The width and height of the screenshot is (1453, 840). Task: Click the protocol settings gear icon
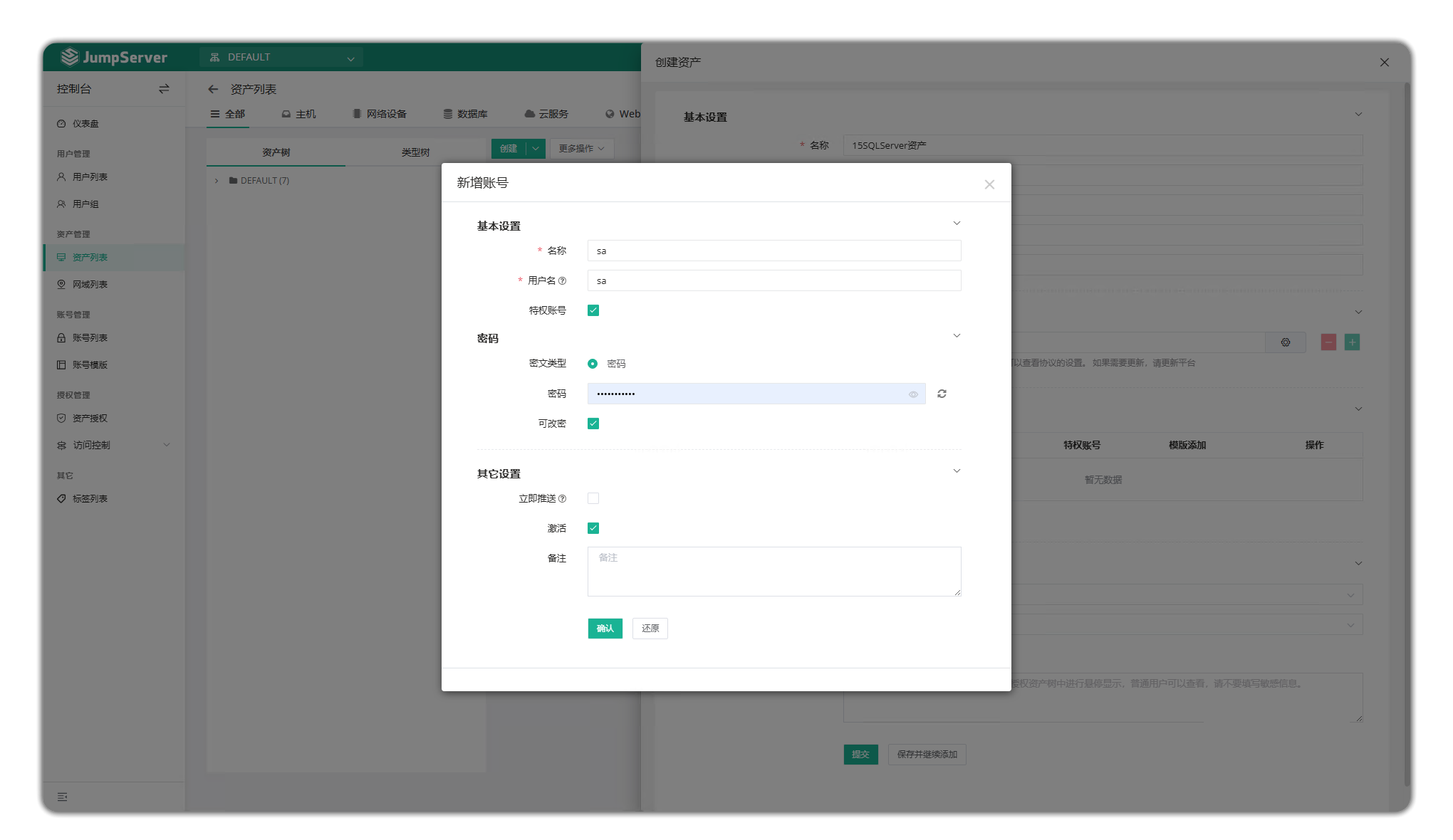(x=1285, y=342)
